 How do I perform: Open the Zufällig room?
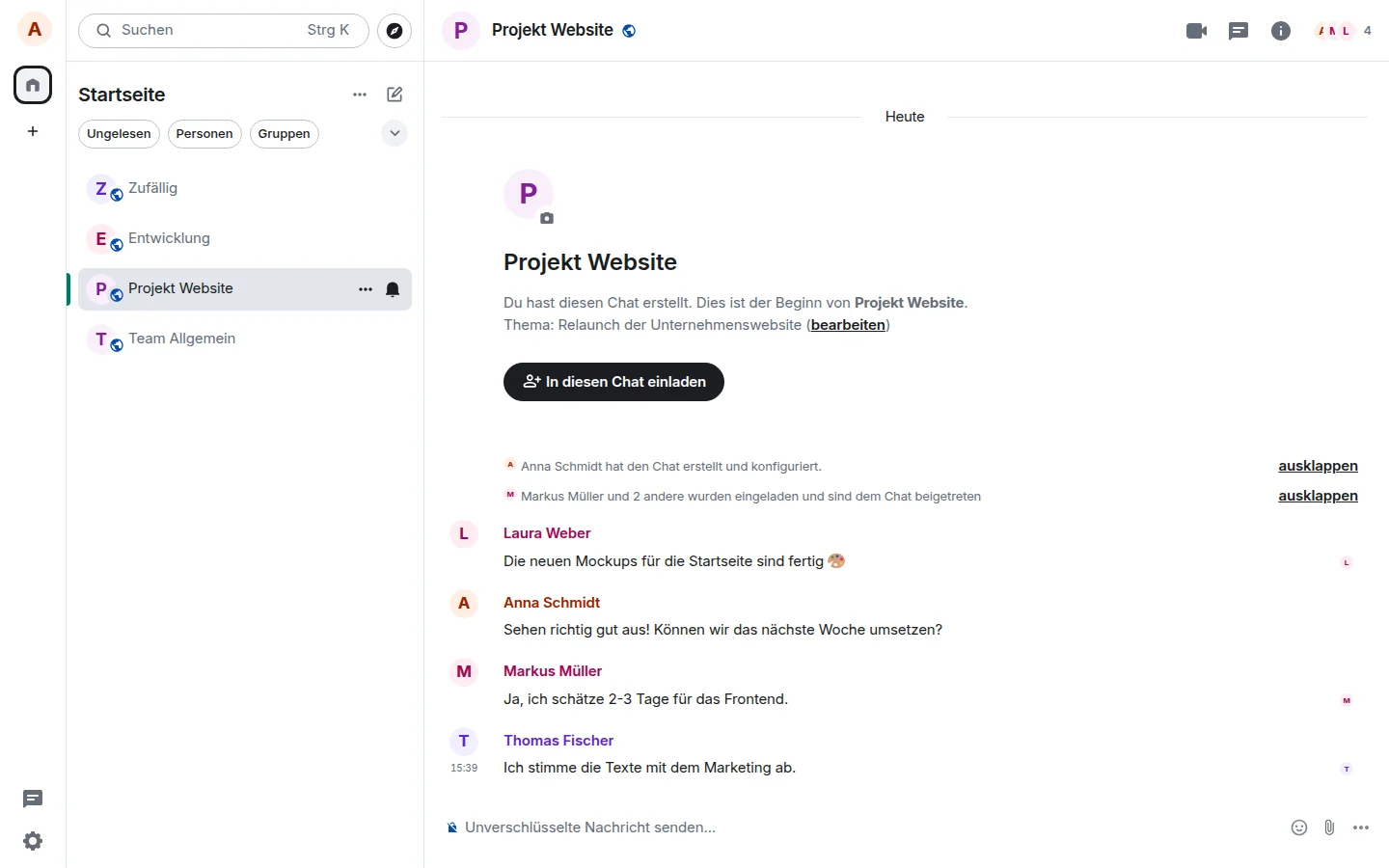click(245, 189)
